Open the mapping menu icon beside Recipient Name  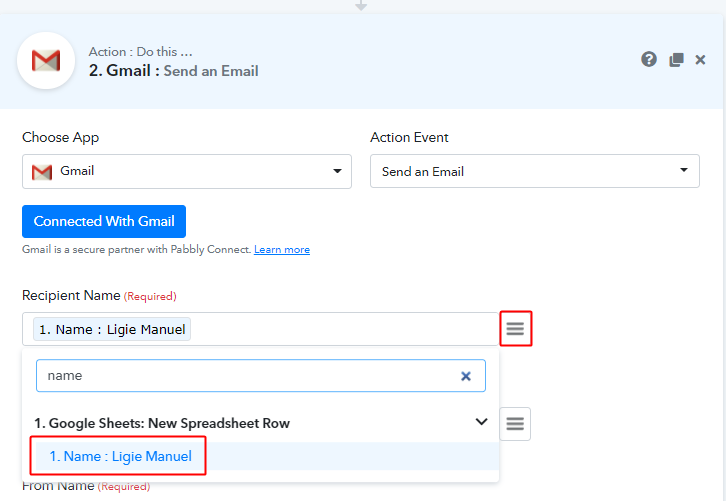click(515, 329)
